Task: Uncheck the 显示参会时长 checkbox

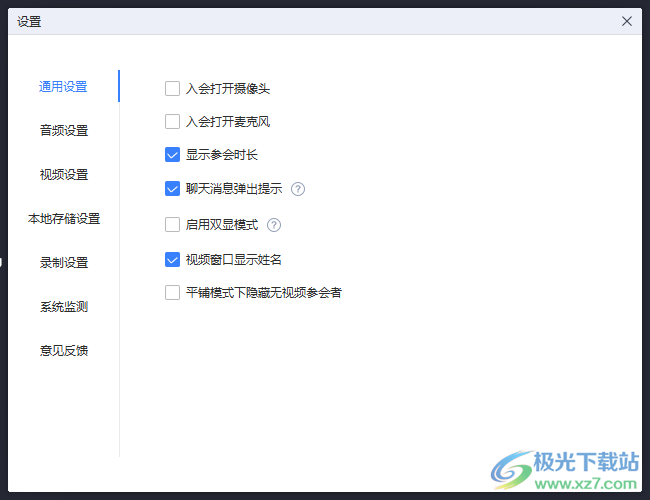Action: (172, 155)
